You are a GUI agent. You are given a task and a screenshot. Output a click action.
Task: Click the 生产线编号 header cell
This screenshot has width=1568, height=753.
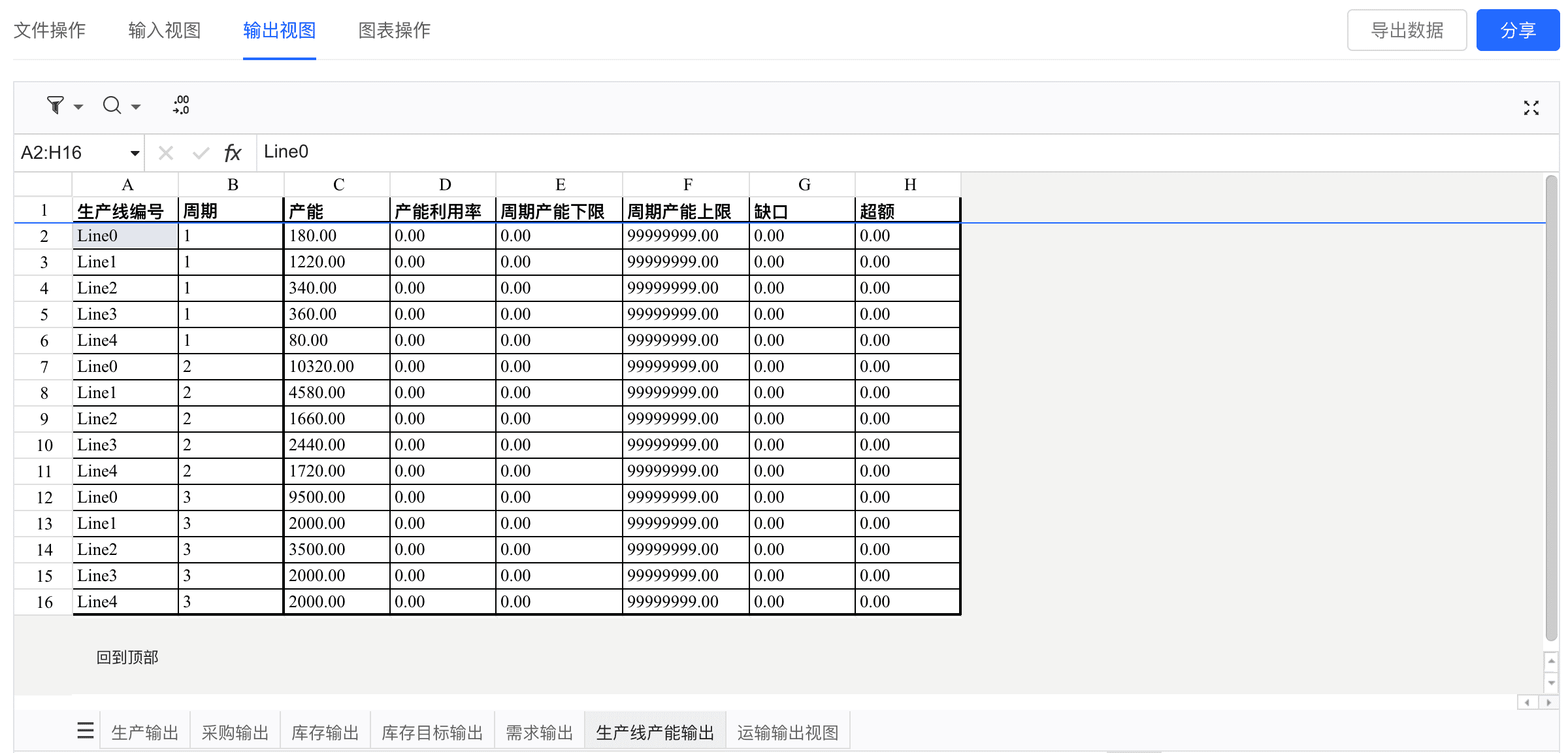pos(125,210)
